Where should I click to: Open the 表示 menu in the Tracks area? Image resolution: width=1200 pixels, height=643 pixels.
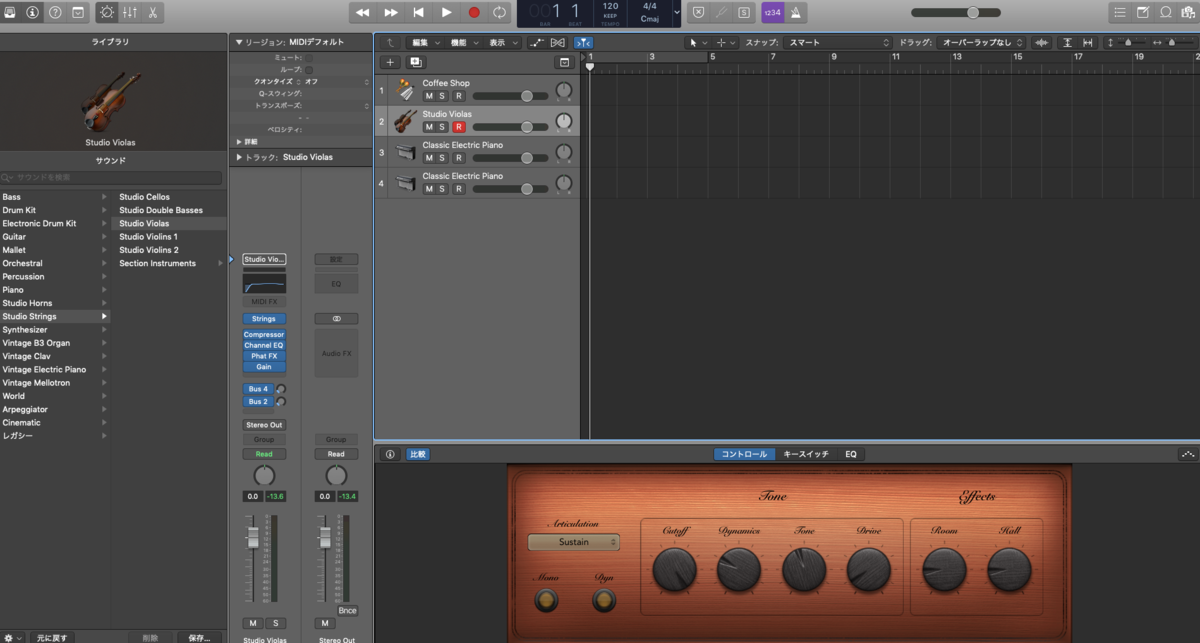(503, 43)
